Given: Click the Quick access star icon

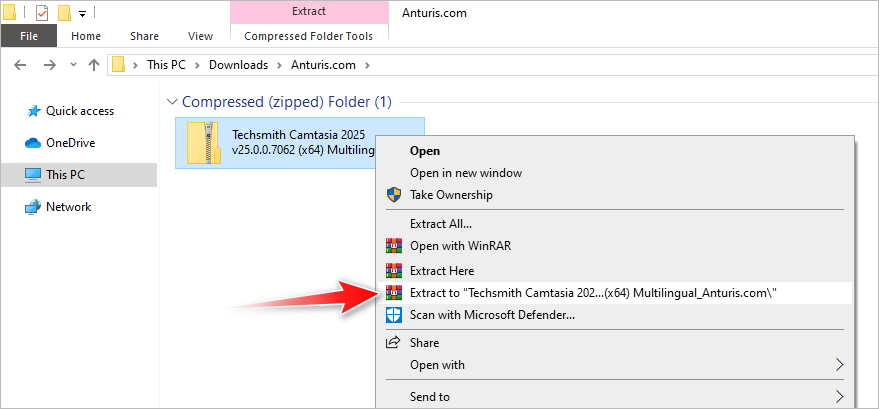Looking at the screenshot, I should coord(33,111).
